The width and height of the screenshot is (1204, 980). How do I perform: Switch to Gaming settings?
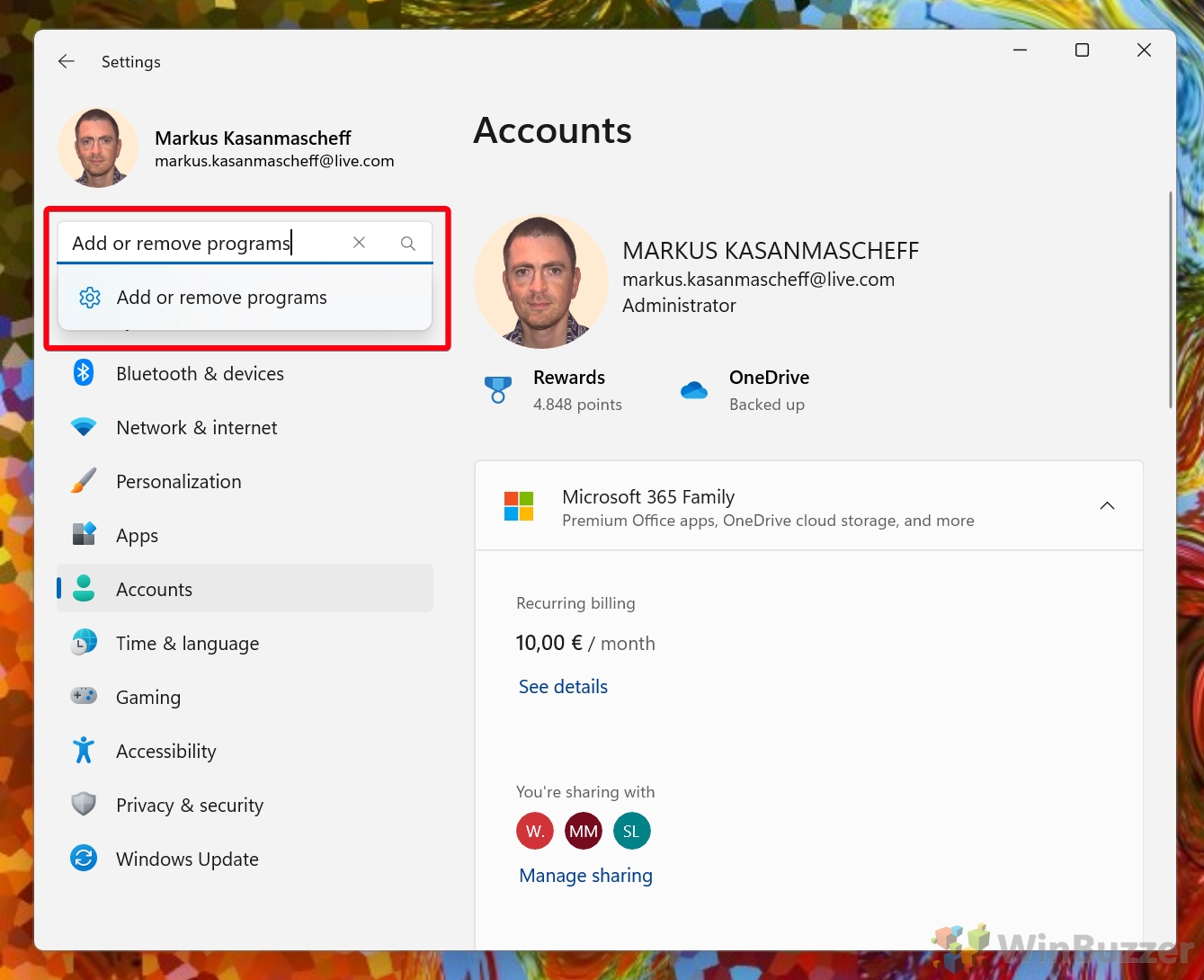point(148,698)
